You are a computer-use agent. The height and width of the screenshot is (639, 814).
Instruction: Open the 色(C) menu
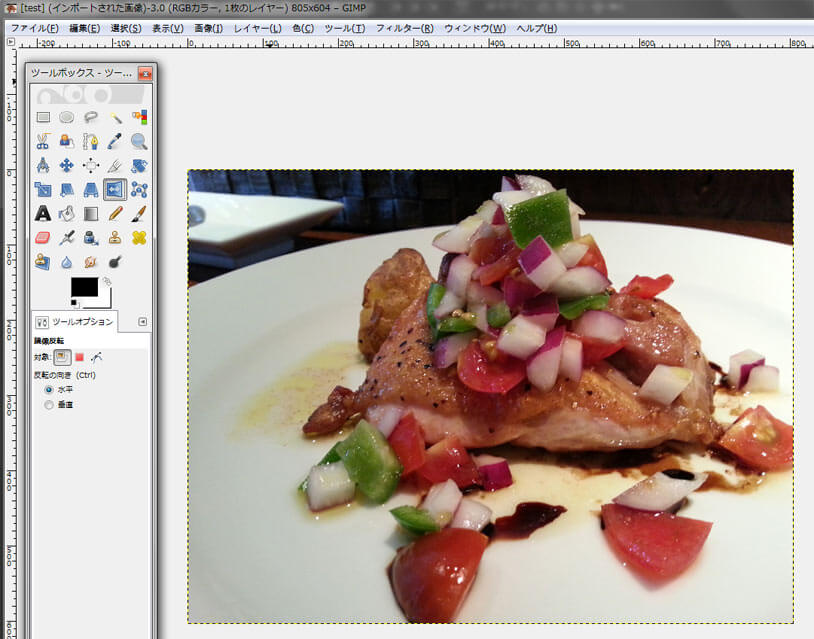coord(303,28)
